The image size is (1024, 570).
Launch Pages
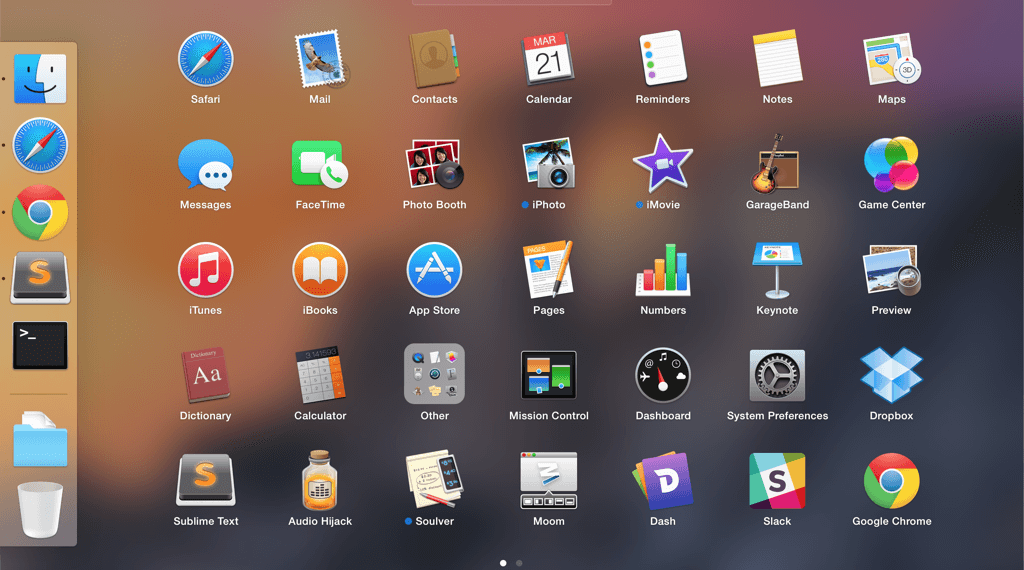pos(549,270)
